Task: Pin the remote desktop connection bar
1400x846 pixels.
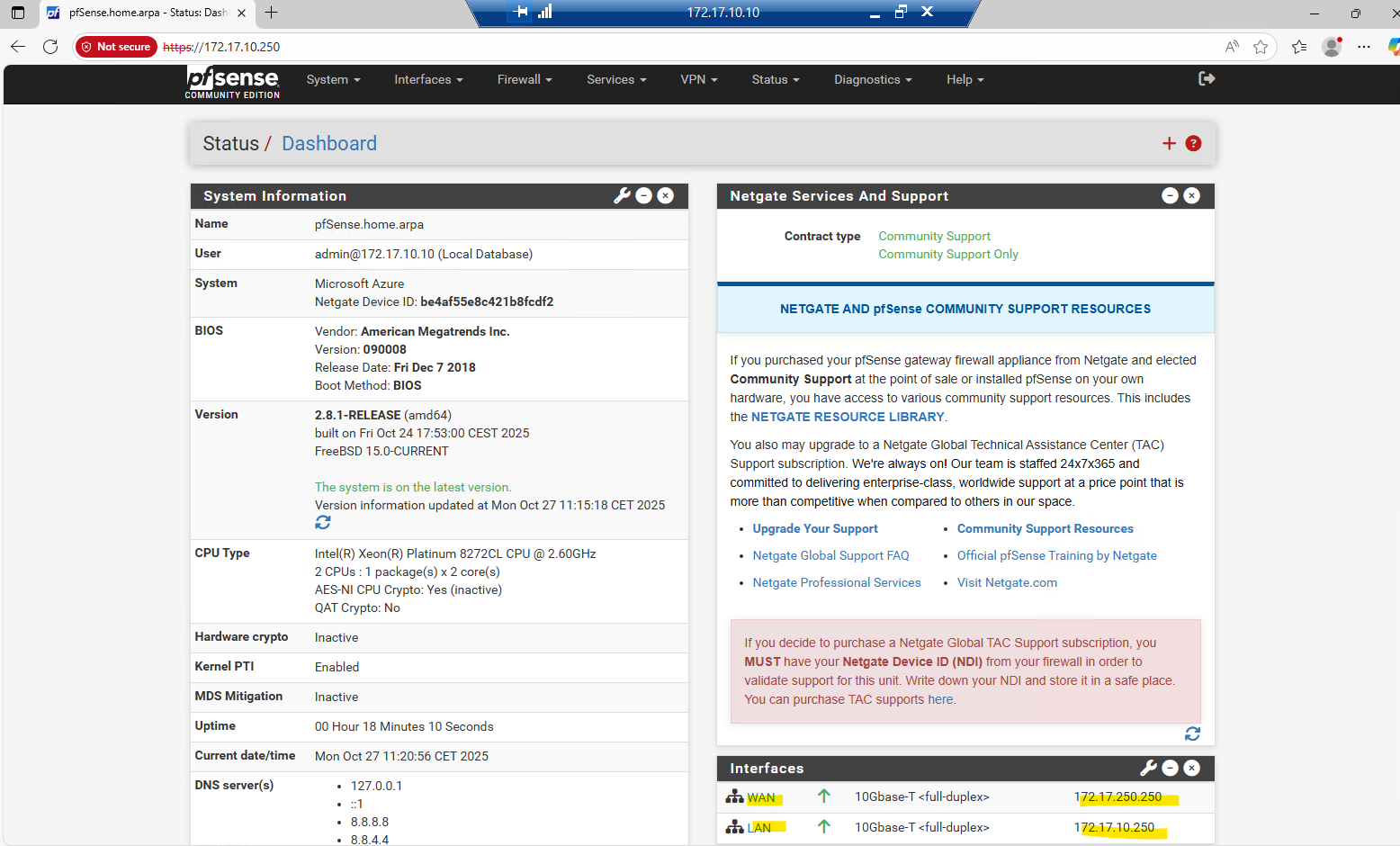Action: pyautogui.click(x=520, y=12)
